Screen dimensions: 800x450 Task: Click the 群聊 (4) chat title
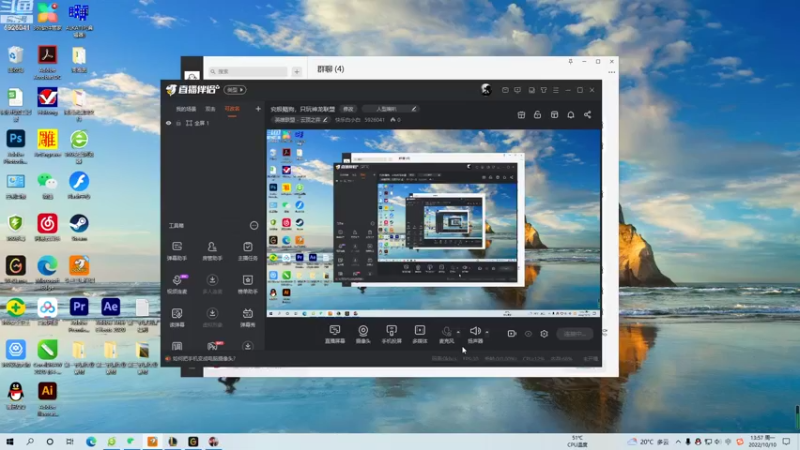coord(331,69)
